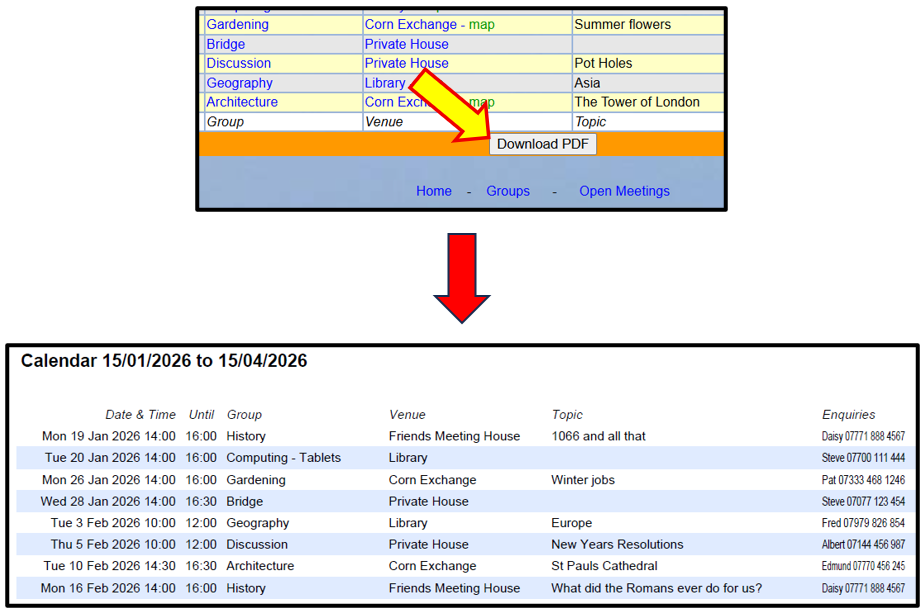Open the Architecture group link

pyautogui.click(x=242, y=102)
